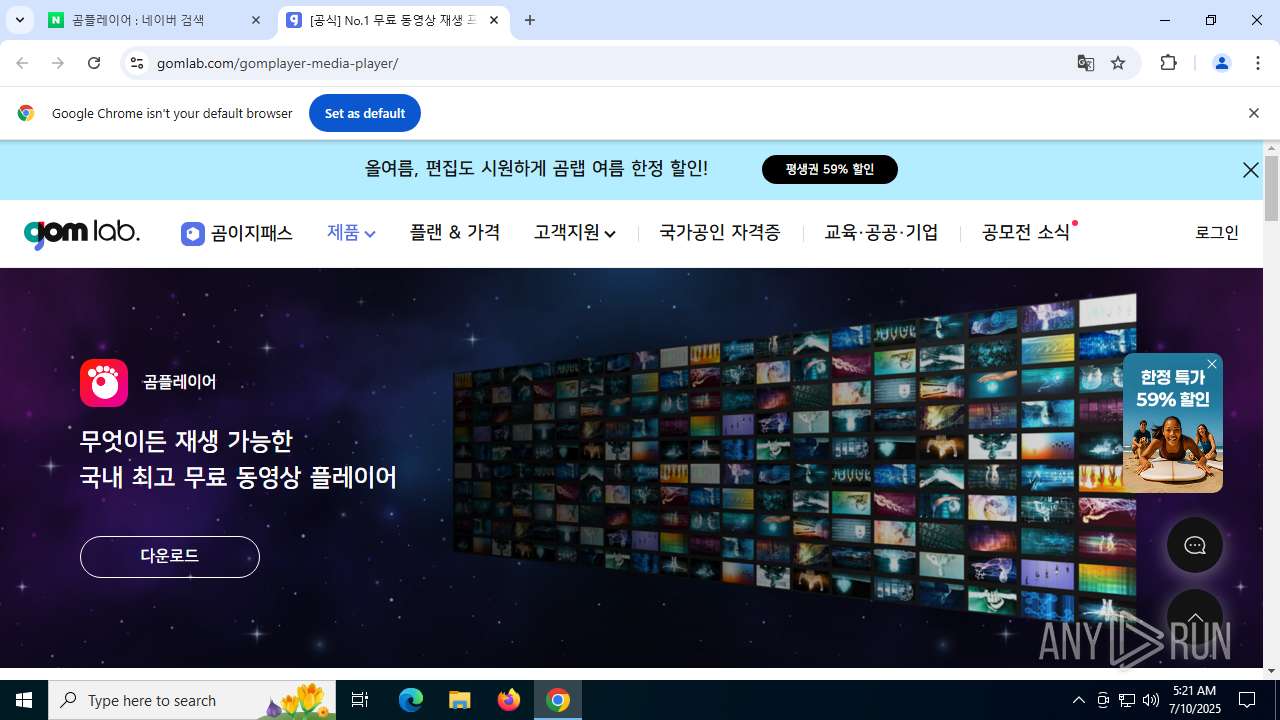
Task: Close the 한정 특가 floating ad
Action: pos(1212,364)
